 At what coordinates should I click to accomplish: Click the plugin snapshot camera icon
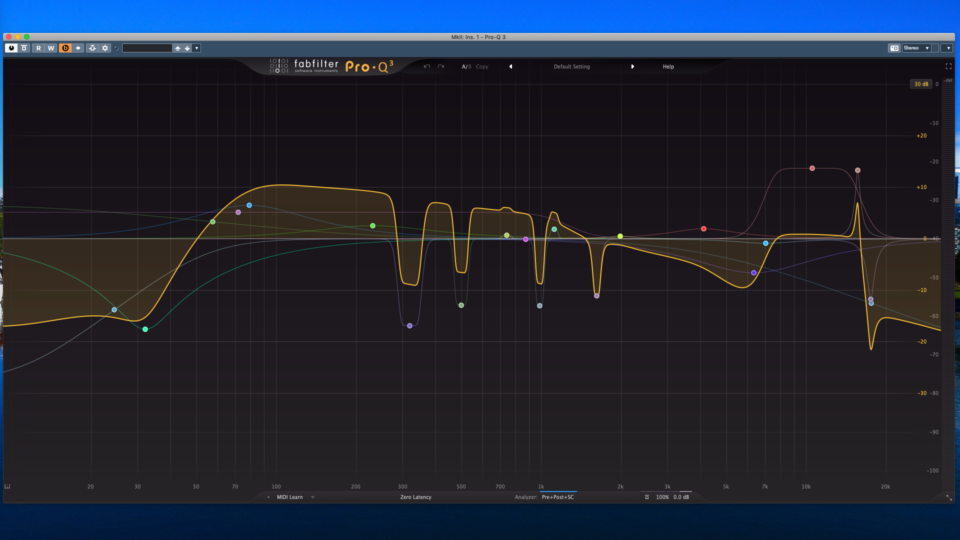[x=894, y=48]
